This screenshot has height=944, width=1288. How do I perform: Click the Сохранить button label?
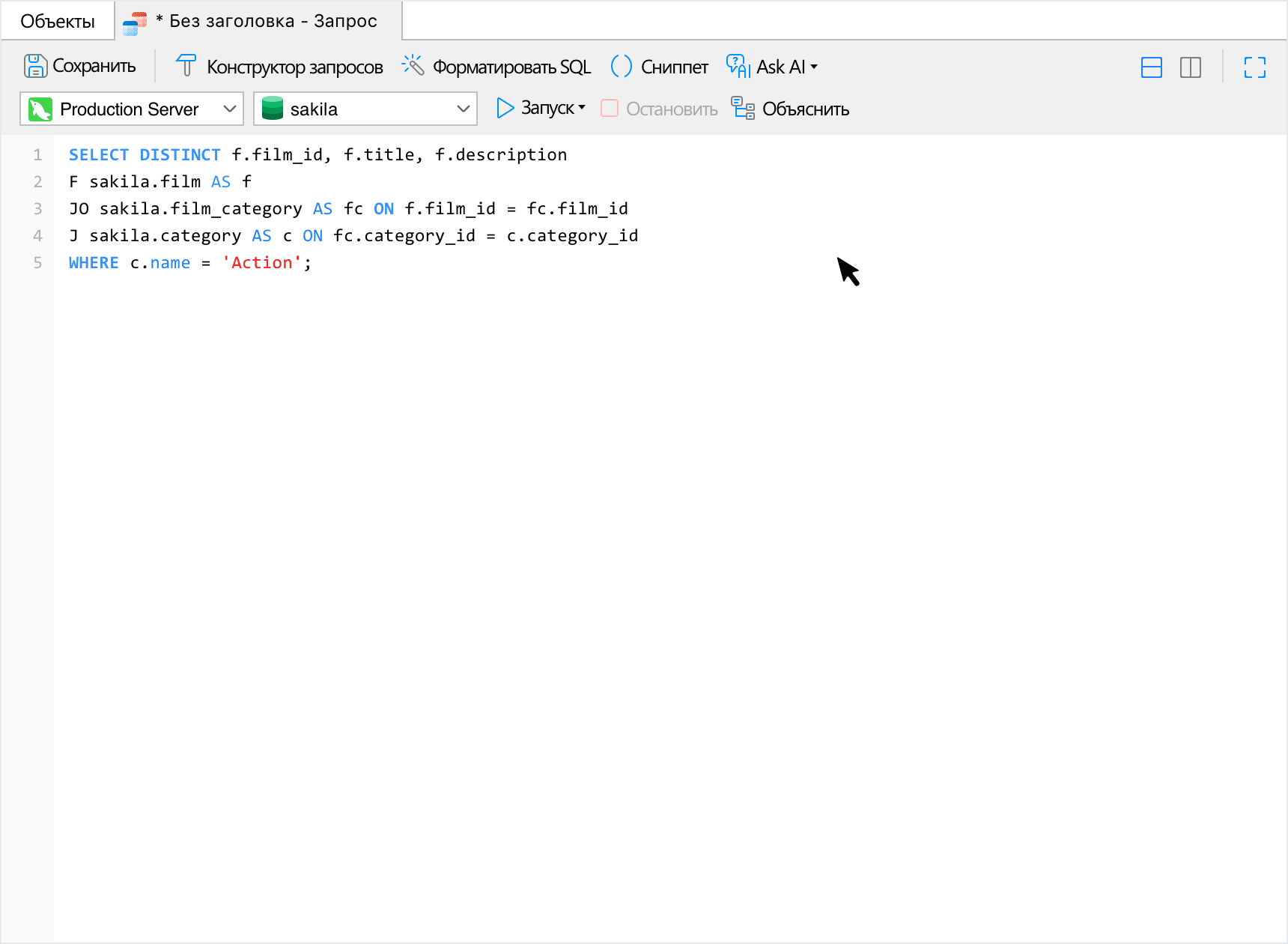(x=94, y=66)
